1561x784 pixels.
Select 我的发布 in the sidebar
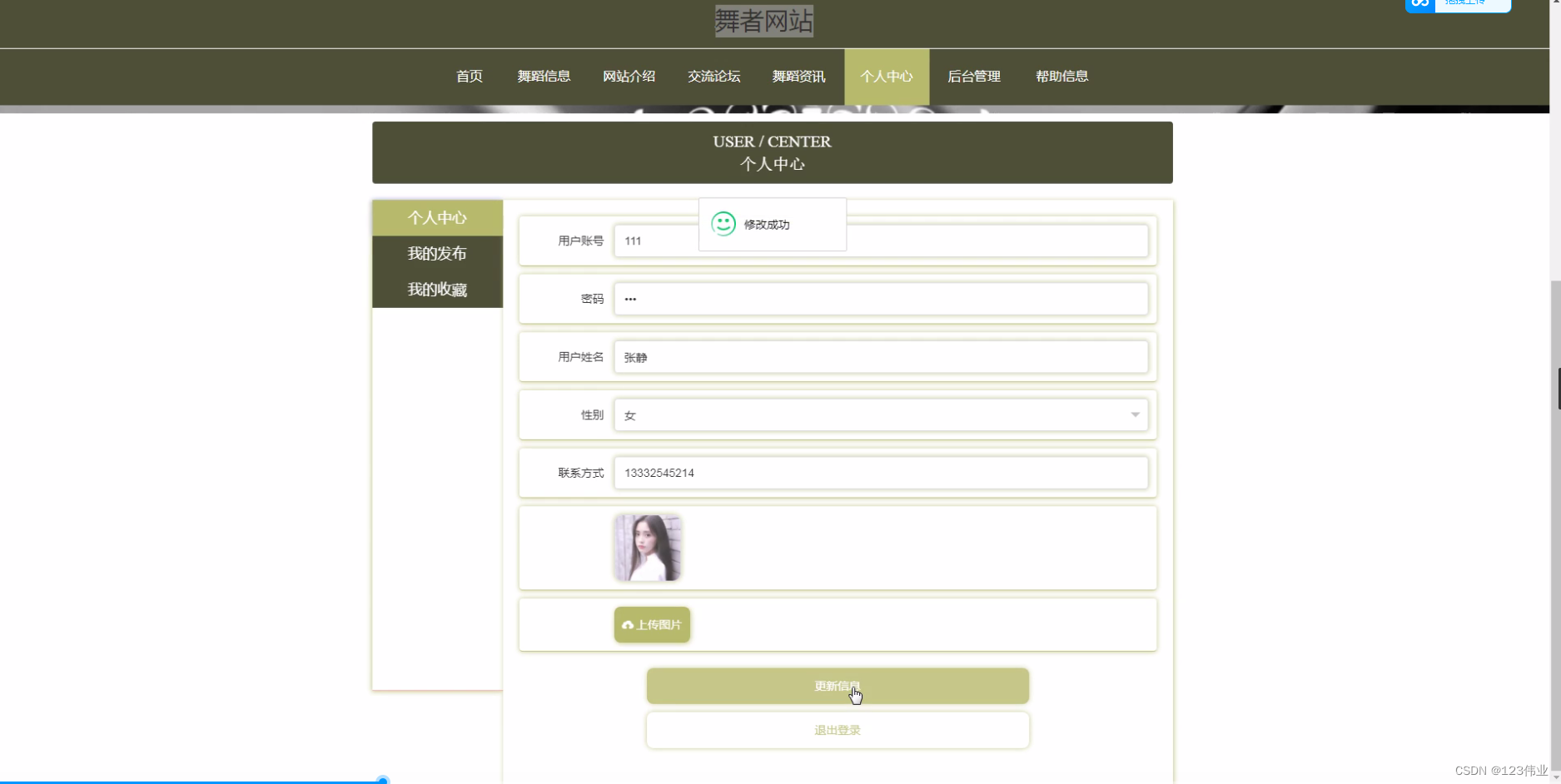click(436, 253)
